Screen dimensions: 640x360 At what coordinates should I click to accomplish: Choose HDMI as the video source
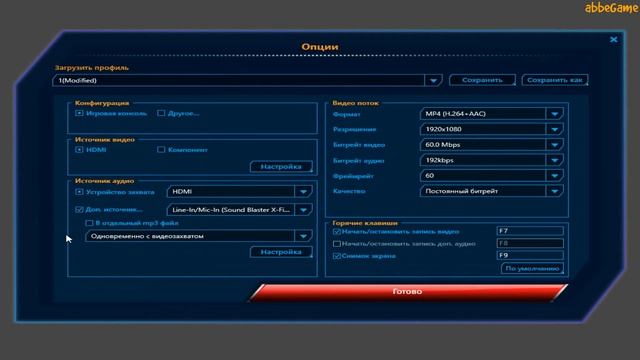click(x=79, y=150)
